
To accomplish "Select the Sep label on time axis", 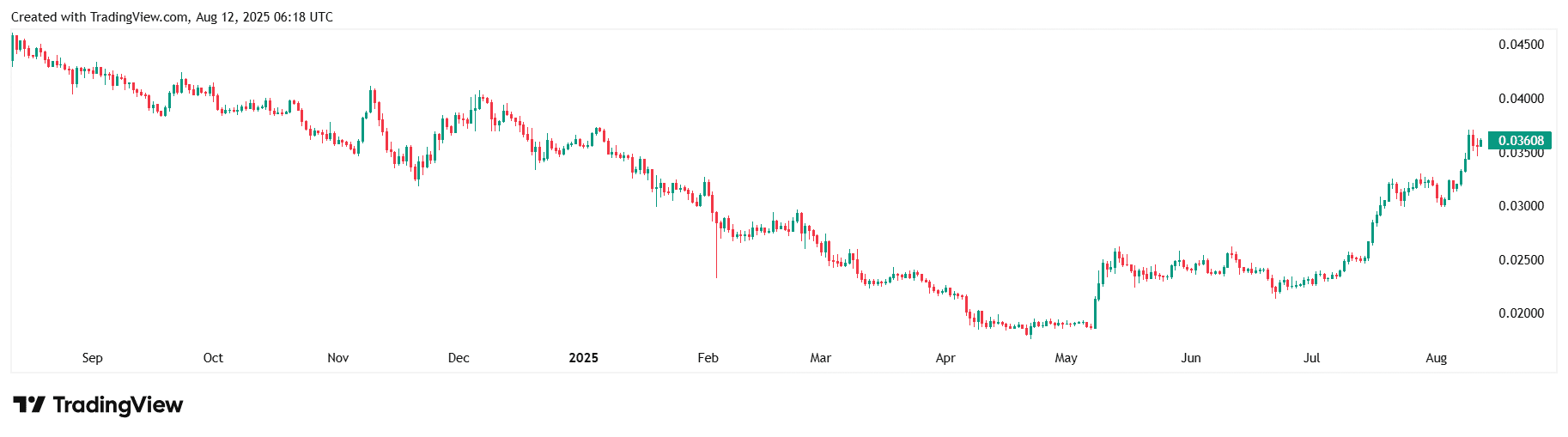I will [x=92, y=358].
